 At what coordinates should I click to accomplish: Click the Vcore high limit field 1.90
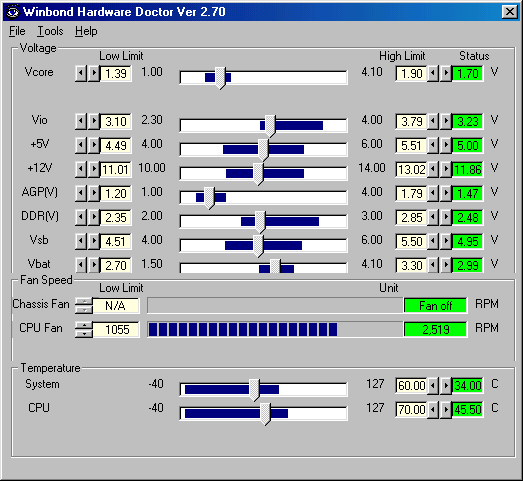point(411,73)
